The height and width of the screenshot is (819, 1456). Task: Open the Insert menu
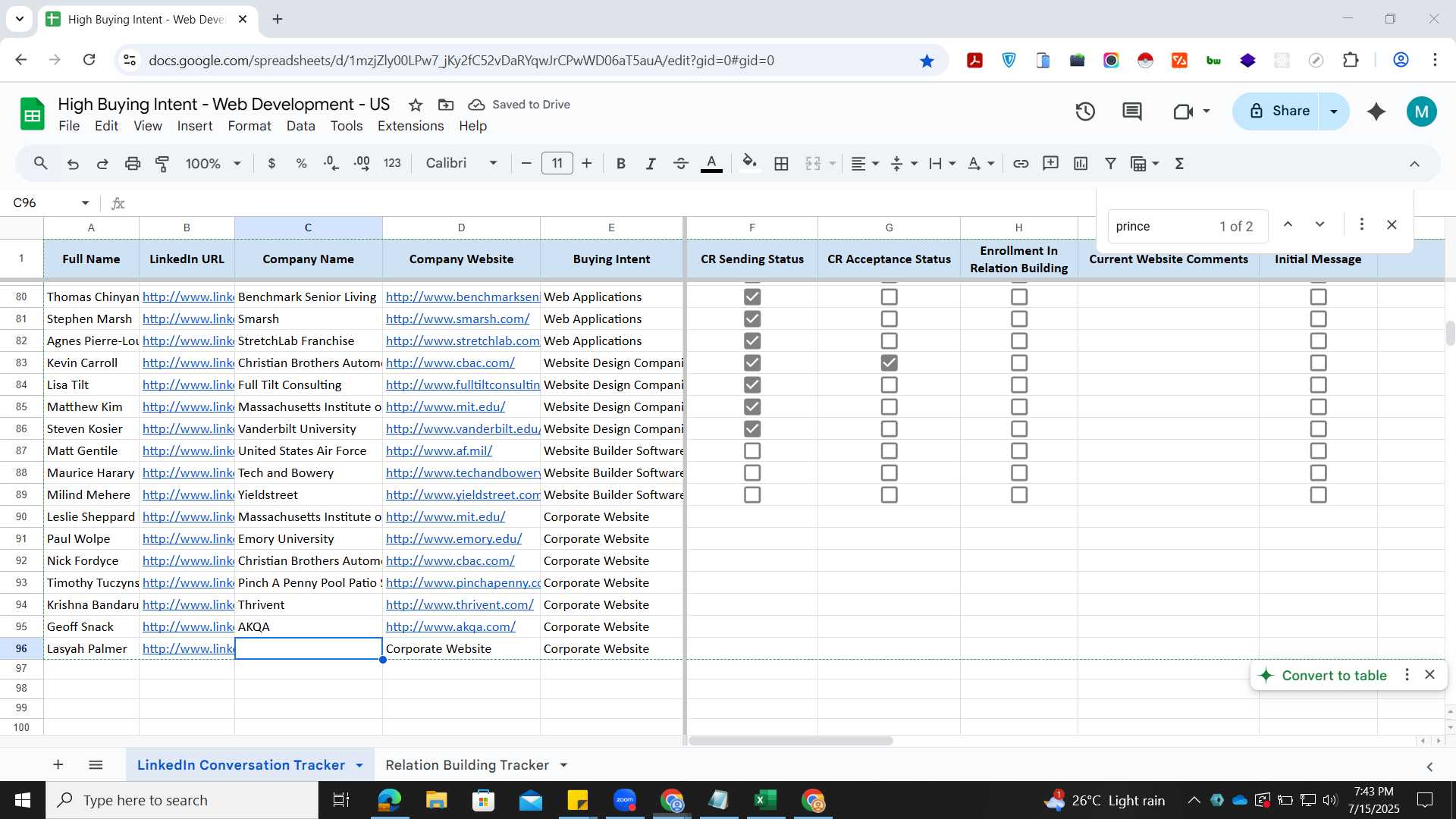pyautogui.click(x=195, y=126)
